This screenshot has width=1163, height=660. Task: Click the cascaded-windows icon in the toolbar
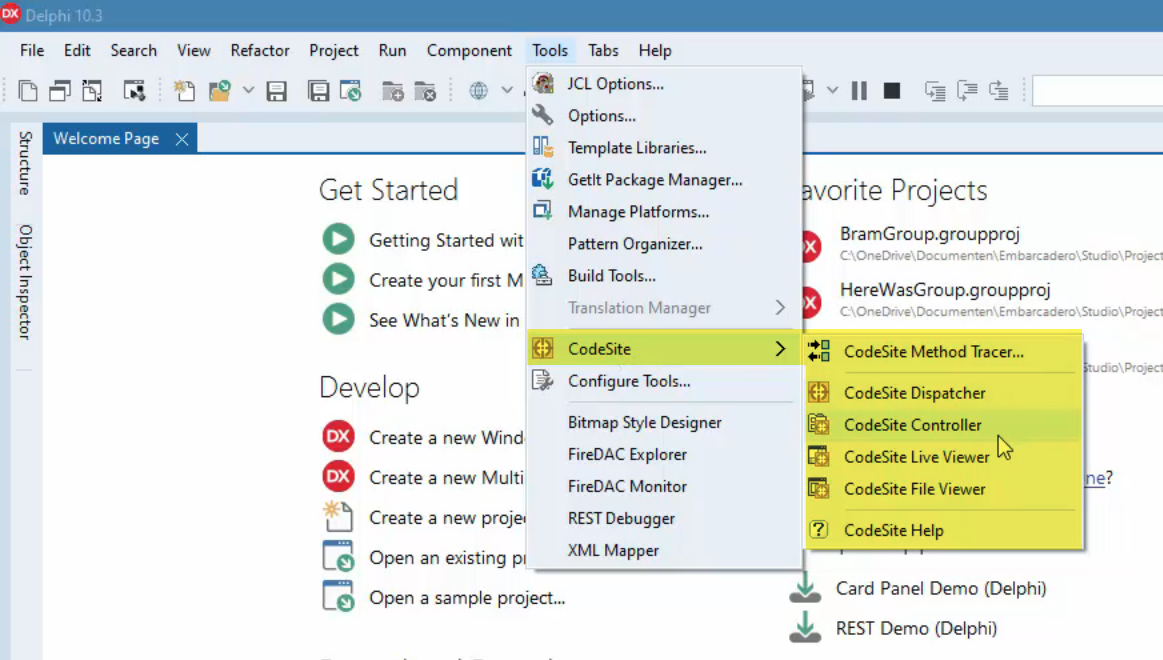(x=59, y=91)
